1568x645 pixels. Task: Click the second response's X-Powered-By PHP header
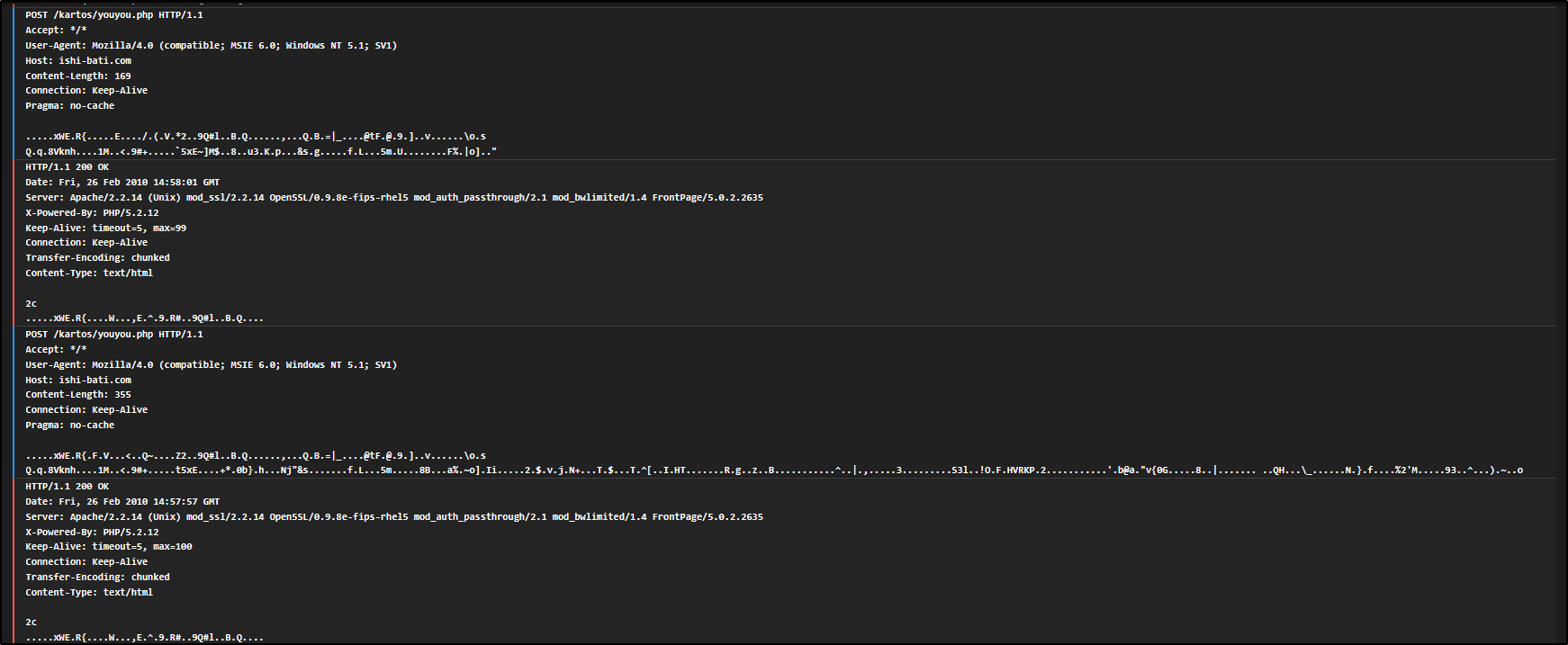(92, 533)
